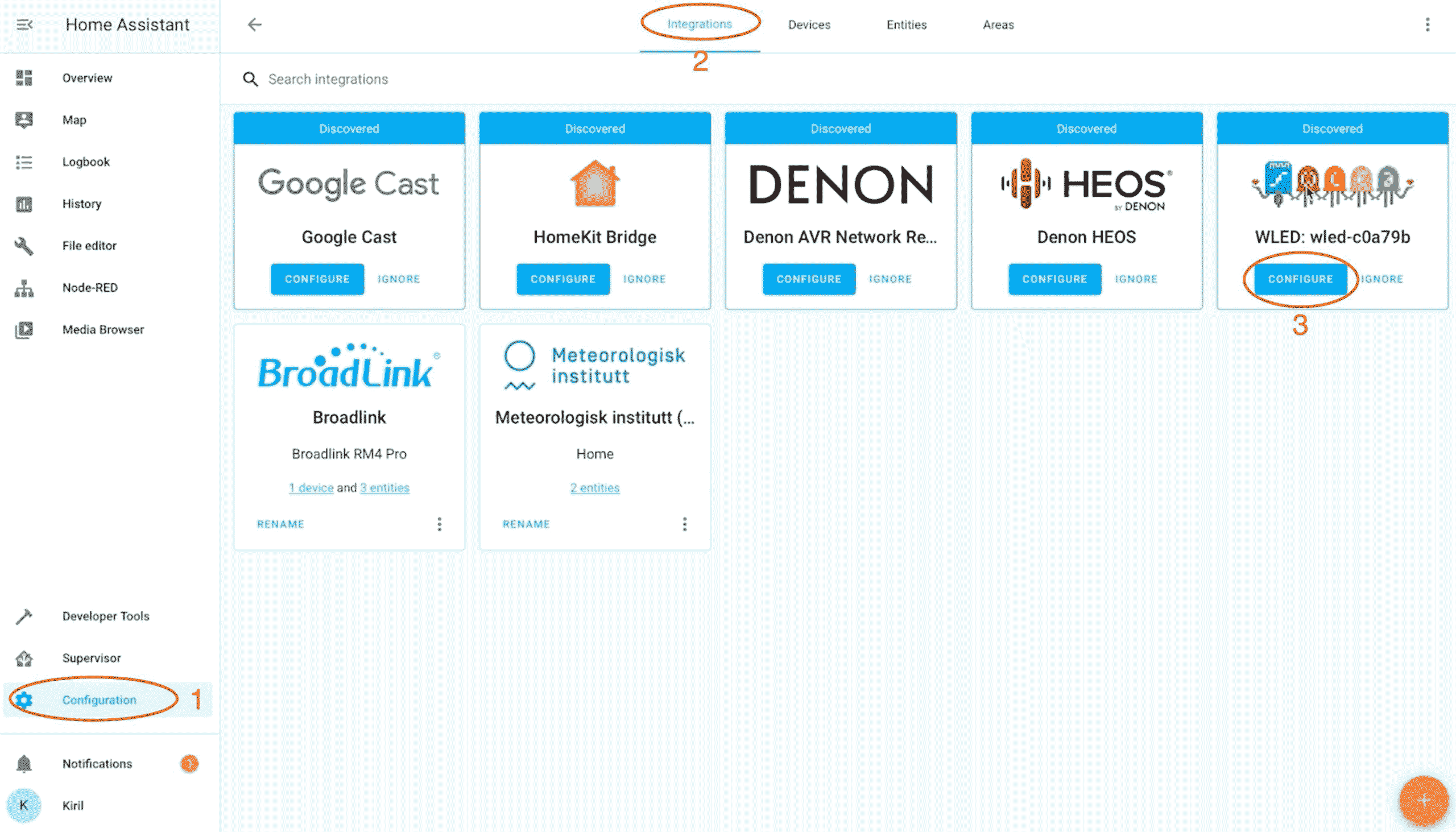The image size is (1456, 832).
Task: Click the search integrations magnifier icon
Action: pos(251,80)
